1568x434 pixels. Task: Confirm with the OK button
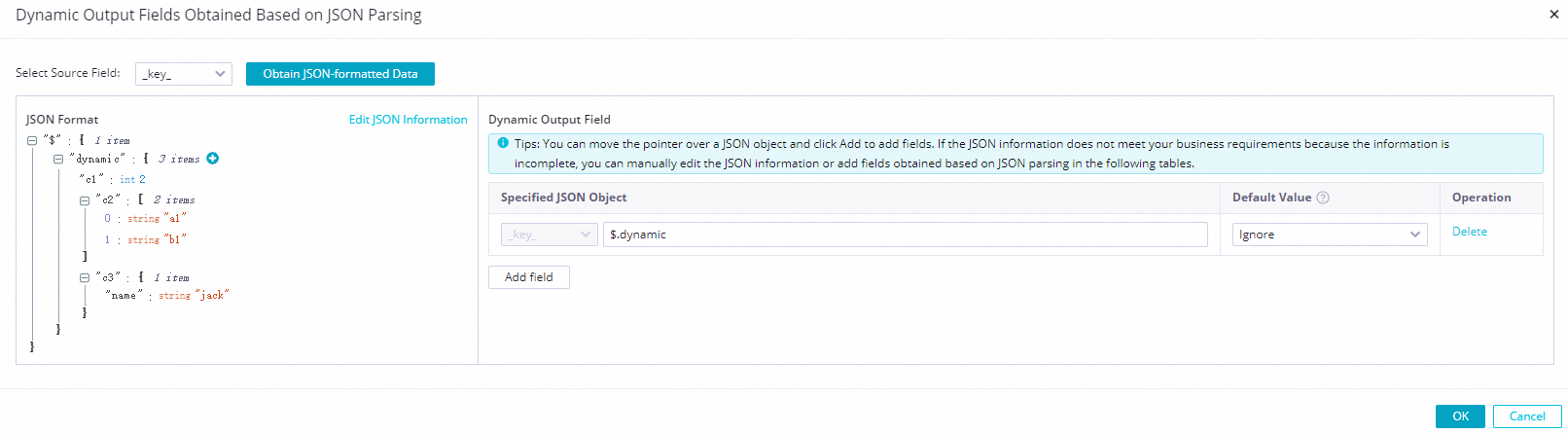pos(1459,416)
